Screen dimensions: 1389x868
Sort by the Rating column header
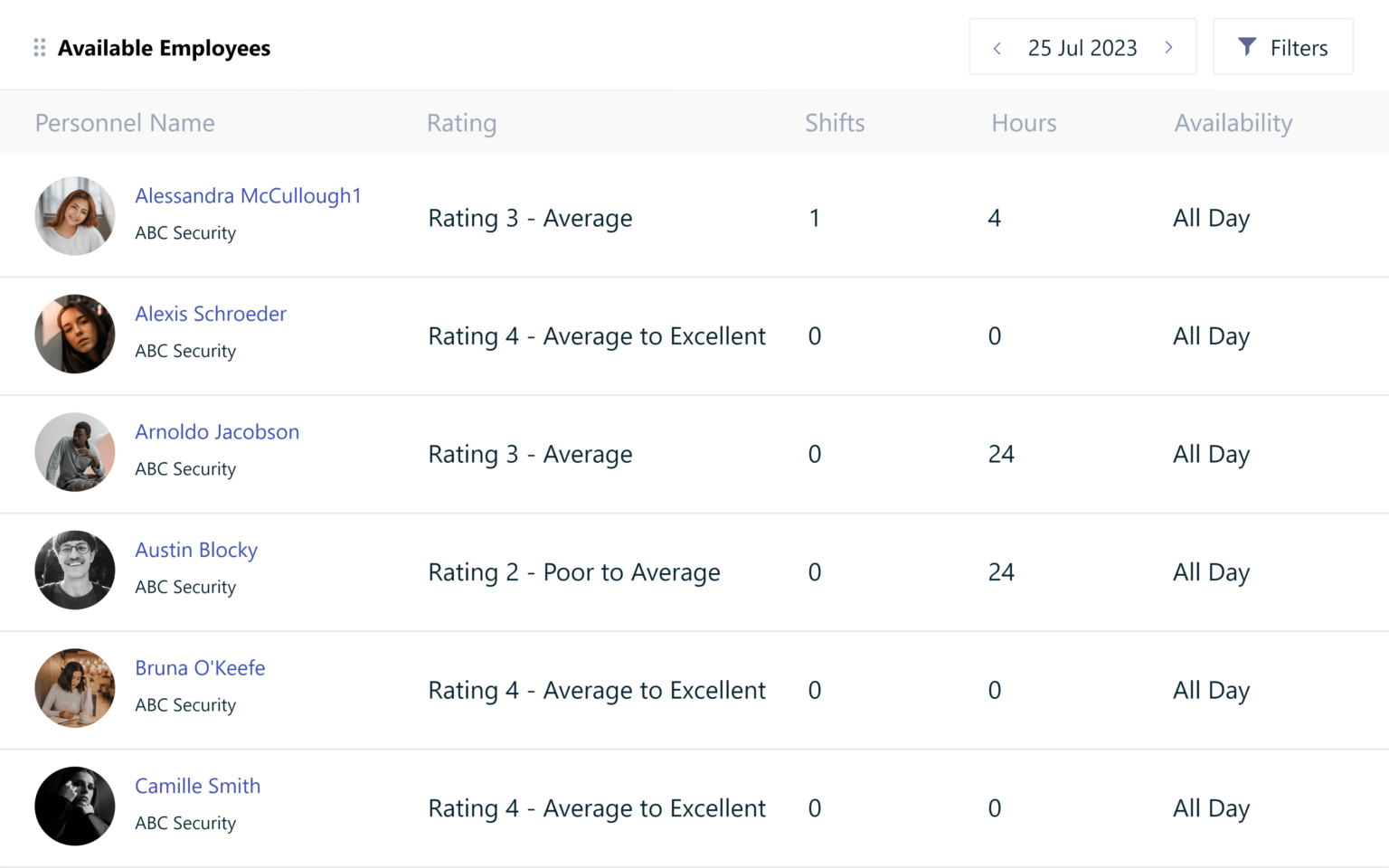tap(461, 123)
